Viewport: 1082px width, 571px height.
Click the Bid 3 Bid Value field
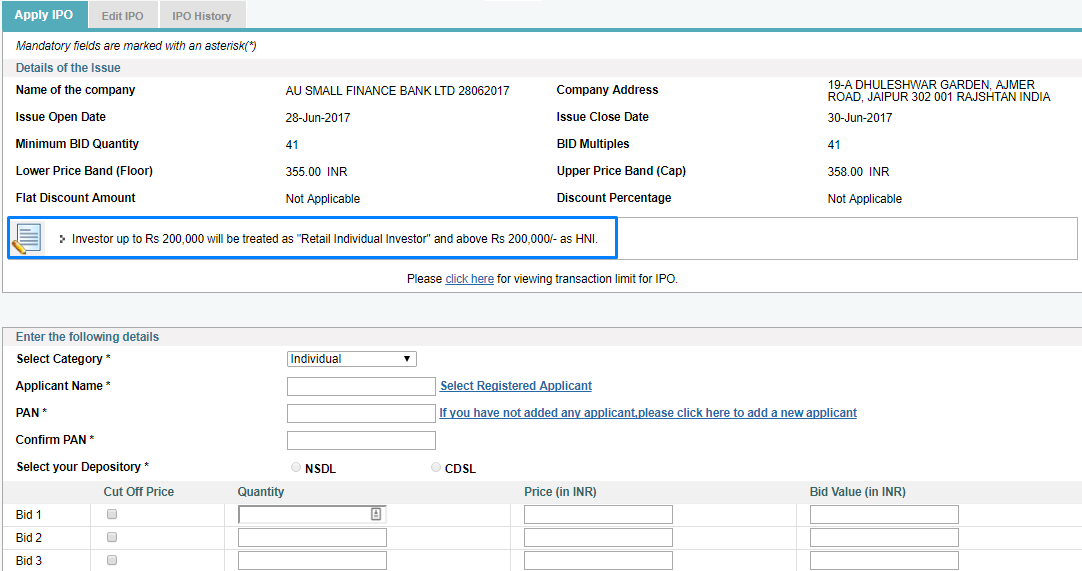pyautogui.click(x=884, y=560)
